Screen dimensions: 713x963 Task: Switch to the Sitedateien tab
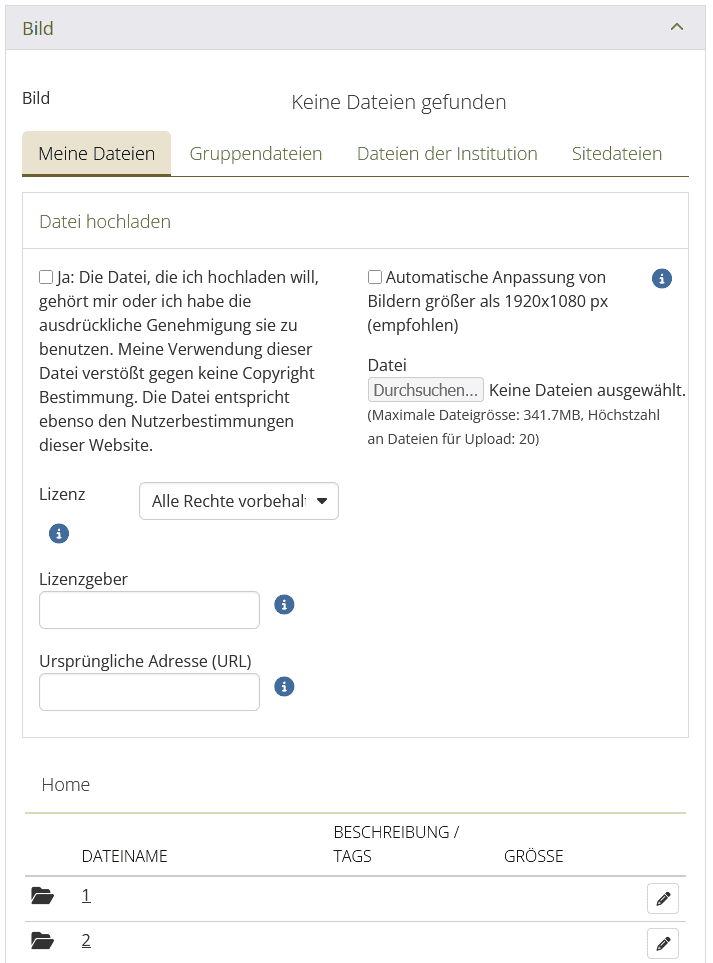617,154
